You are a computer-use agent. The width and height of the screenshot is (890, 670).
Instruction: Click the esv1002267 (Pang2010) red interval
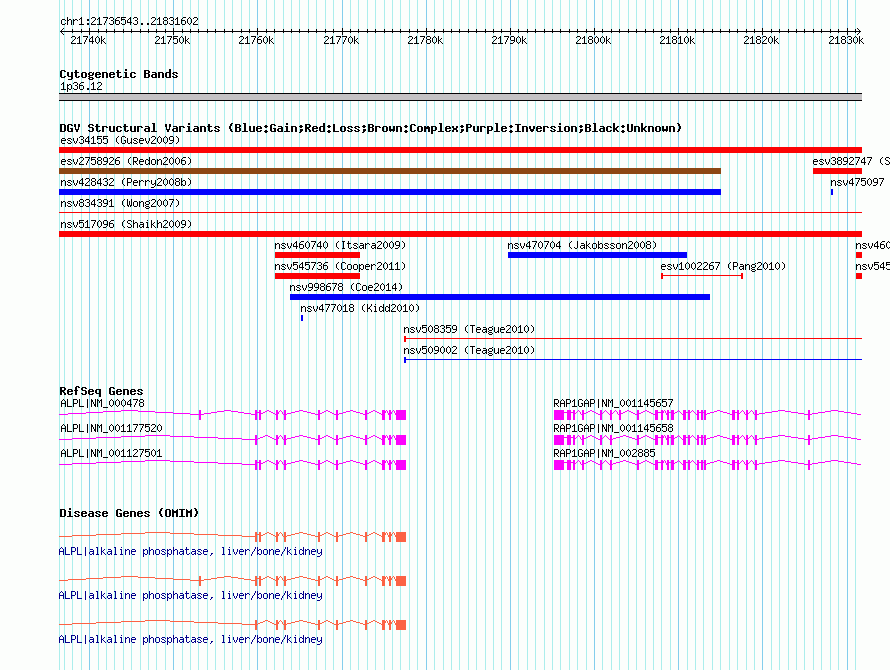tap(702, 276)
